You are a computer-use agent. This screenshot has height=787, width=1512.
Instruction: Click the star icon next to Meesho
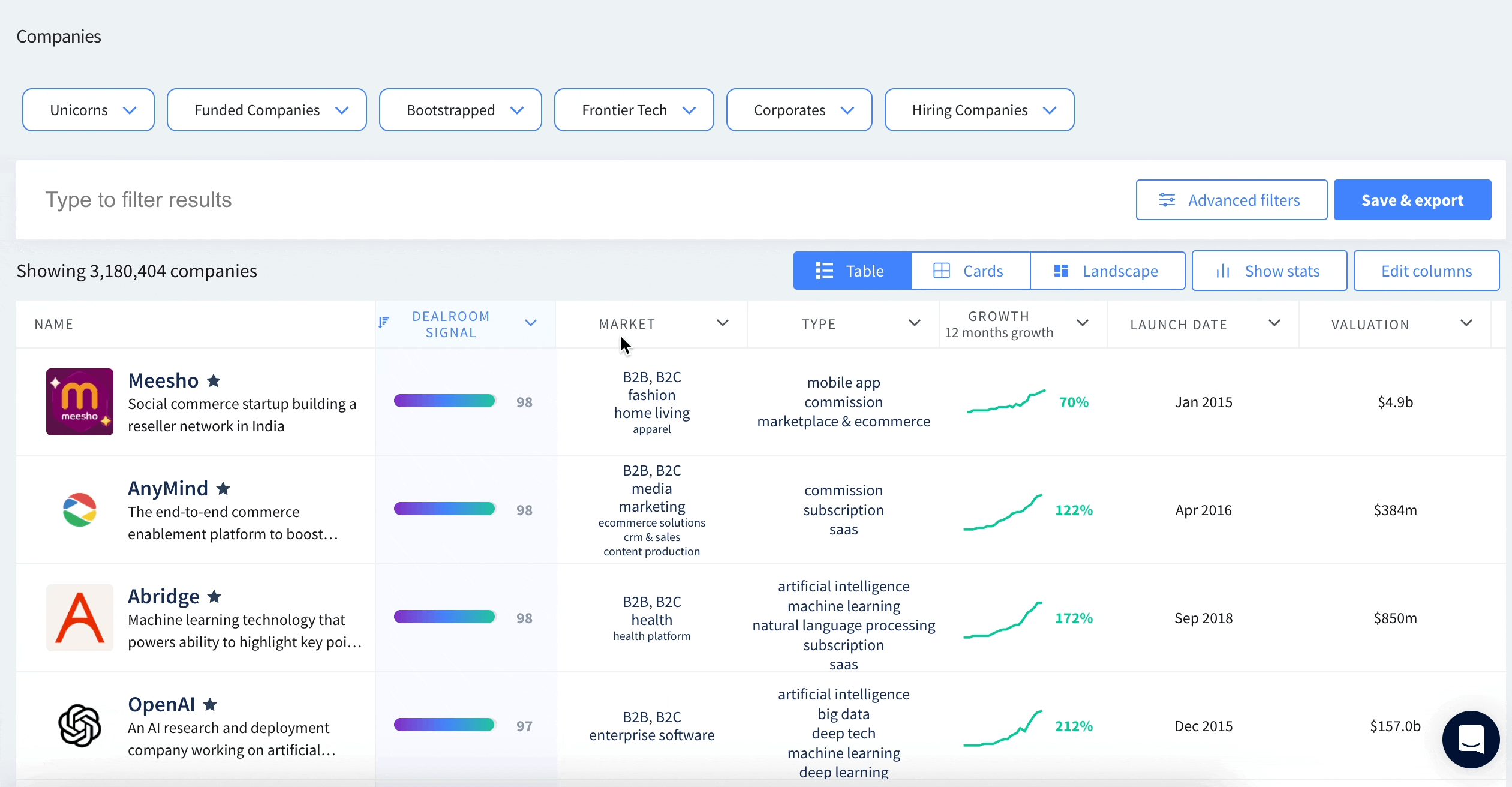[x=214, y=380]
